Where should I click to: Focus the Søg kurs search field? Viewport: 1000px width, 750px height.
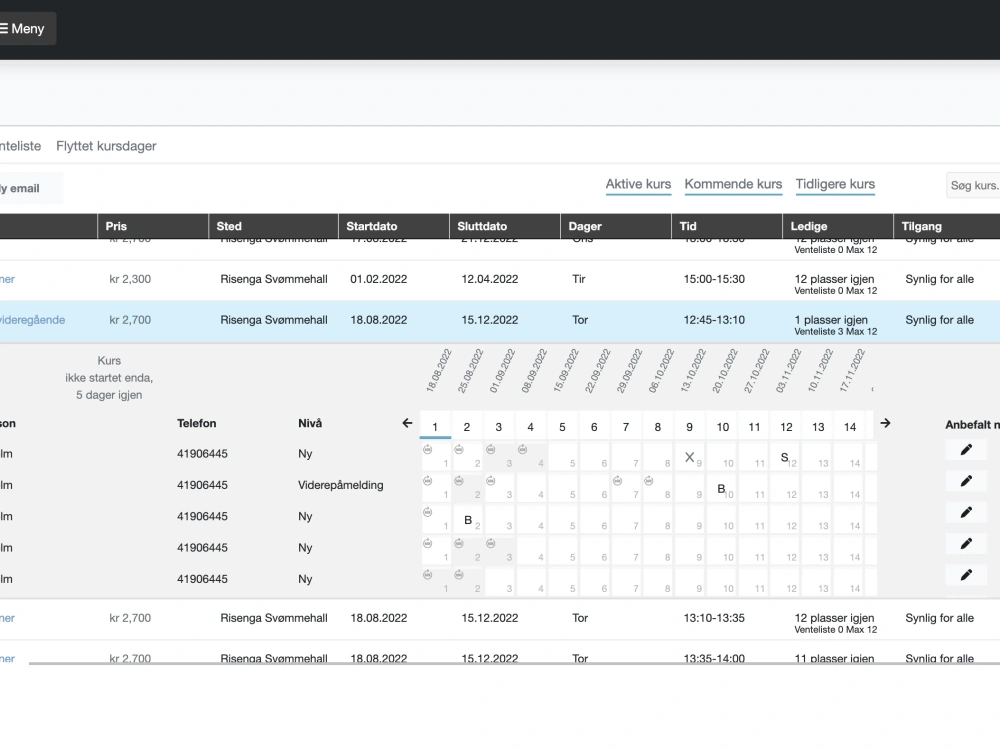[x=973, y=186]
